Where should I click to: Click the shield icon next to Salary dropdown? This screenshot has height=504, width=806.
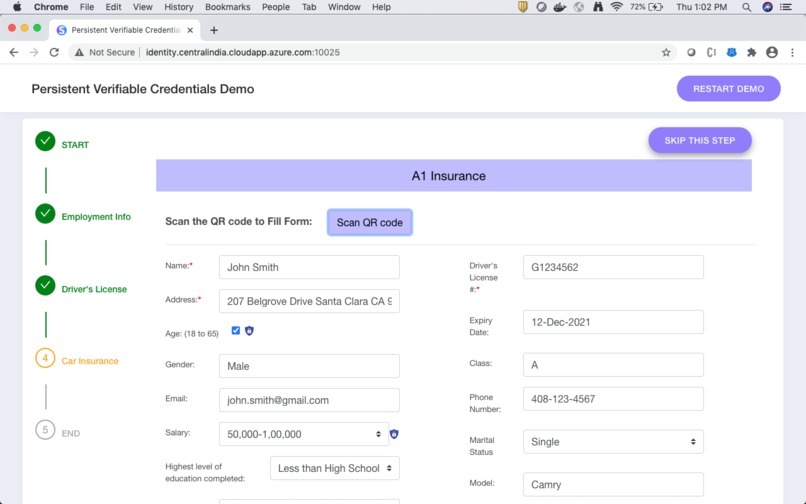[x=394, y=434]
